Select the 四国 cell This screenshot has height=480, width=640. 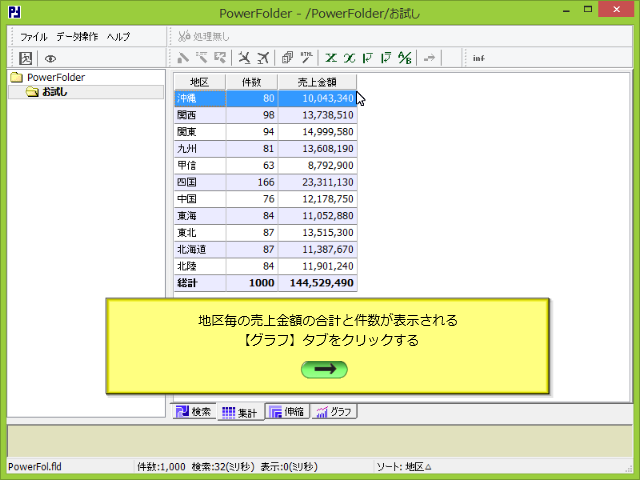(200, 182)
